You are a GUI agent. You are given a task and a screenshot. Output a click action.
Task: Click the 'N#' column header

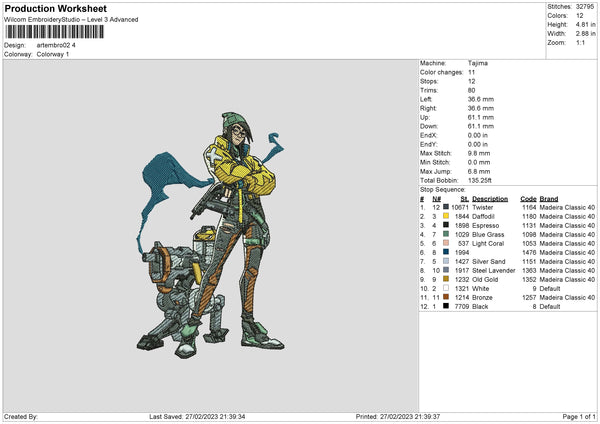[x=436, y=199]
